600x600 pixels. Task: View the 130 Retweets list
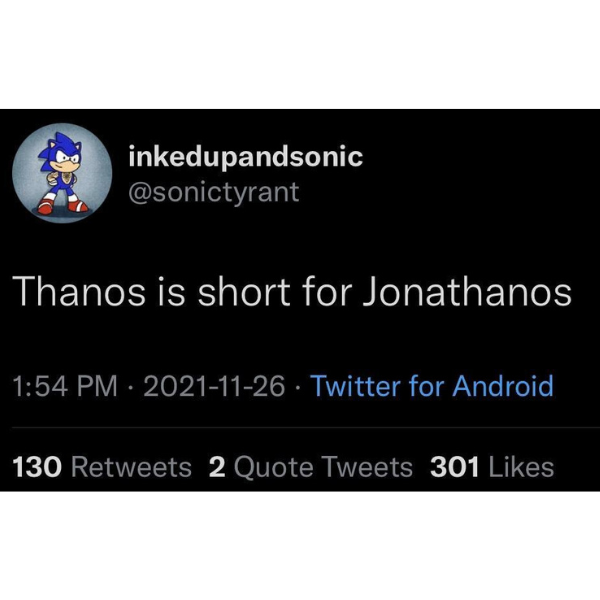[x=101, y=467]
